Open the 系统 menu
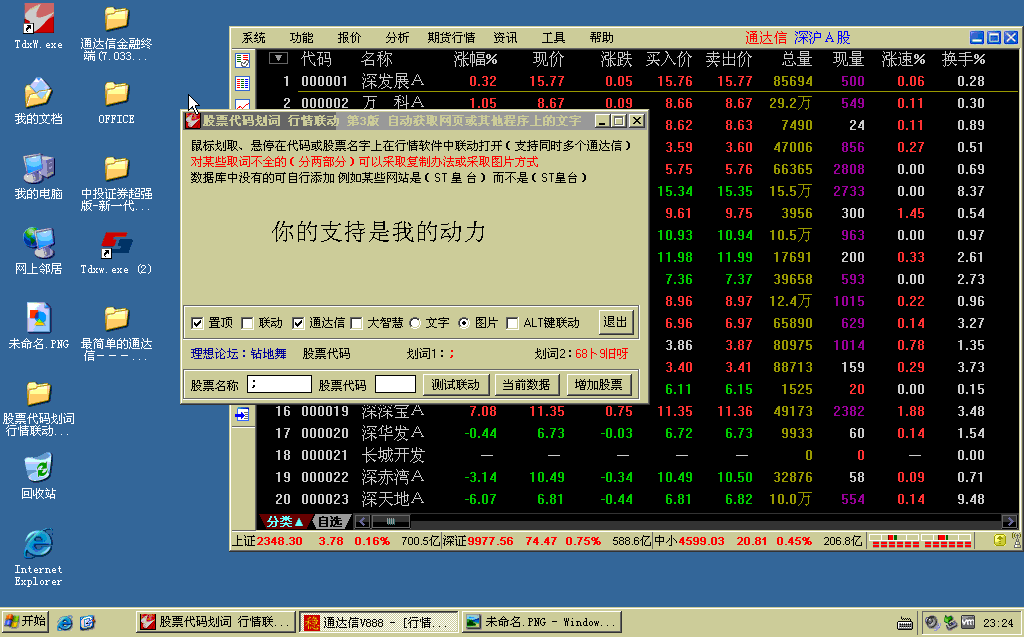Viewport: 1024px width, 637px height. pyautogui.click(x=253, y=38)
